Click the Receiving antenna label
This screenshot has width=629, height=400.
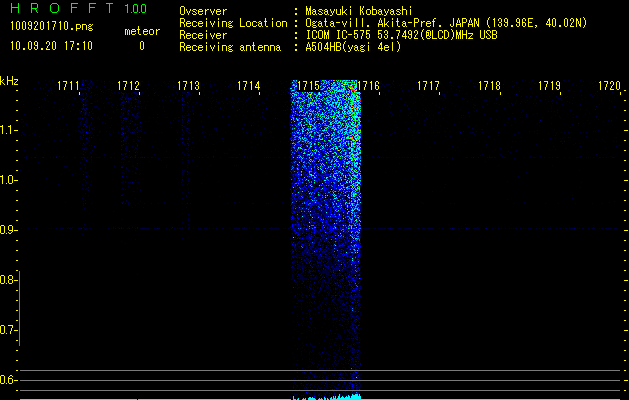tap(230, 47)
